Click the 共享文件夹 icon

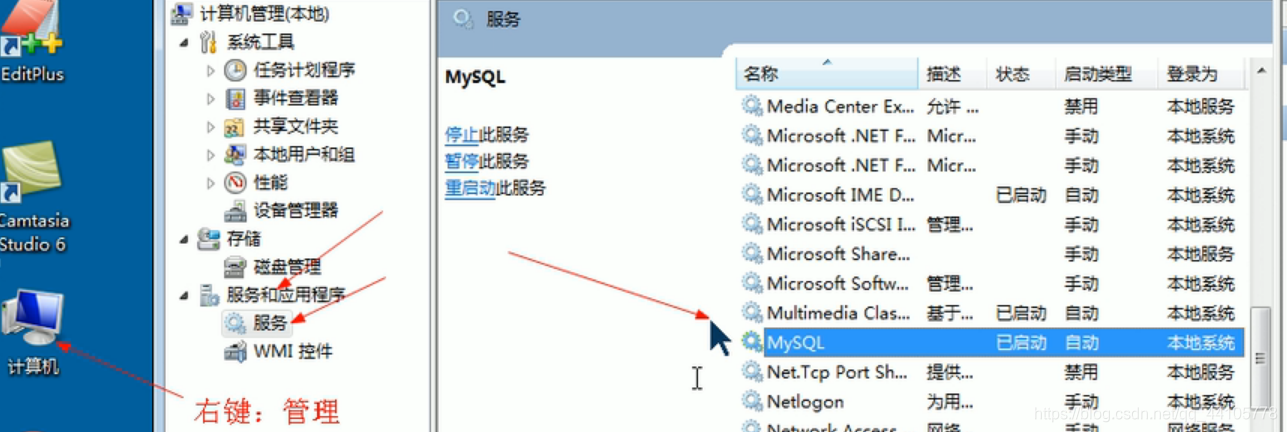[235, 126]
